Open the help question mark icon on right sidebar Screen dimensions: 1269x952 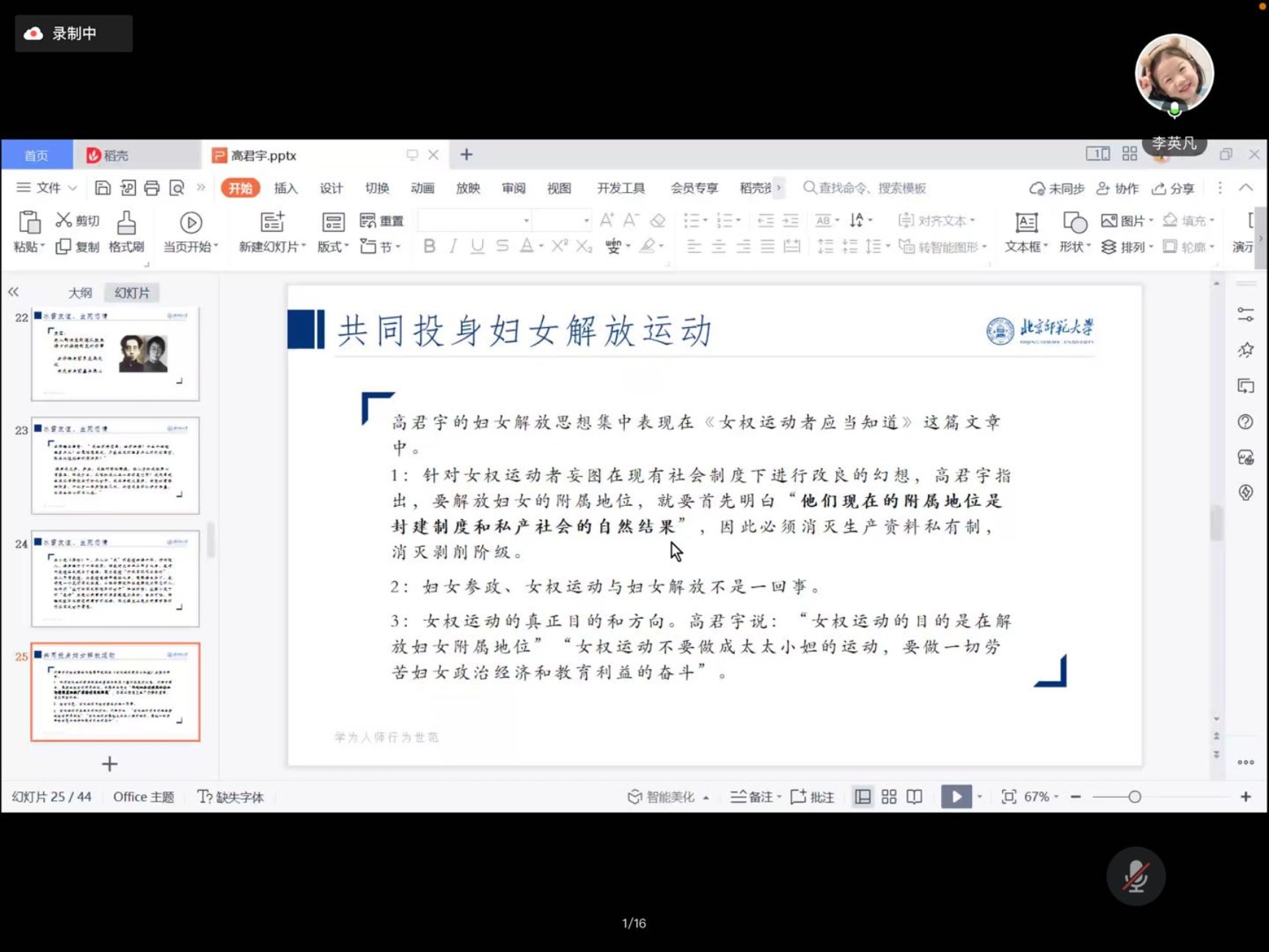point(1246,422)
